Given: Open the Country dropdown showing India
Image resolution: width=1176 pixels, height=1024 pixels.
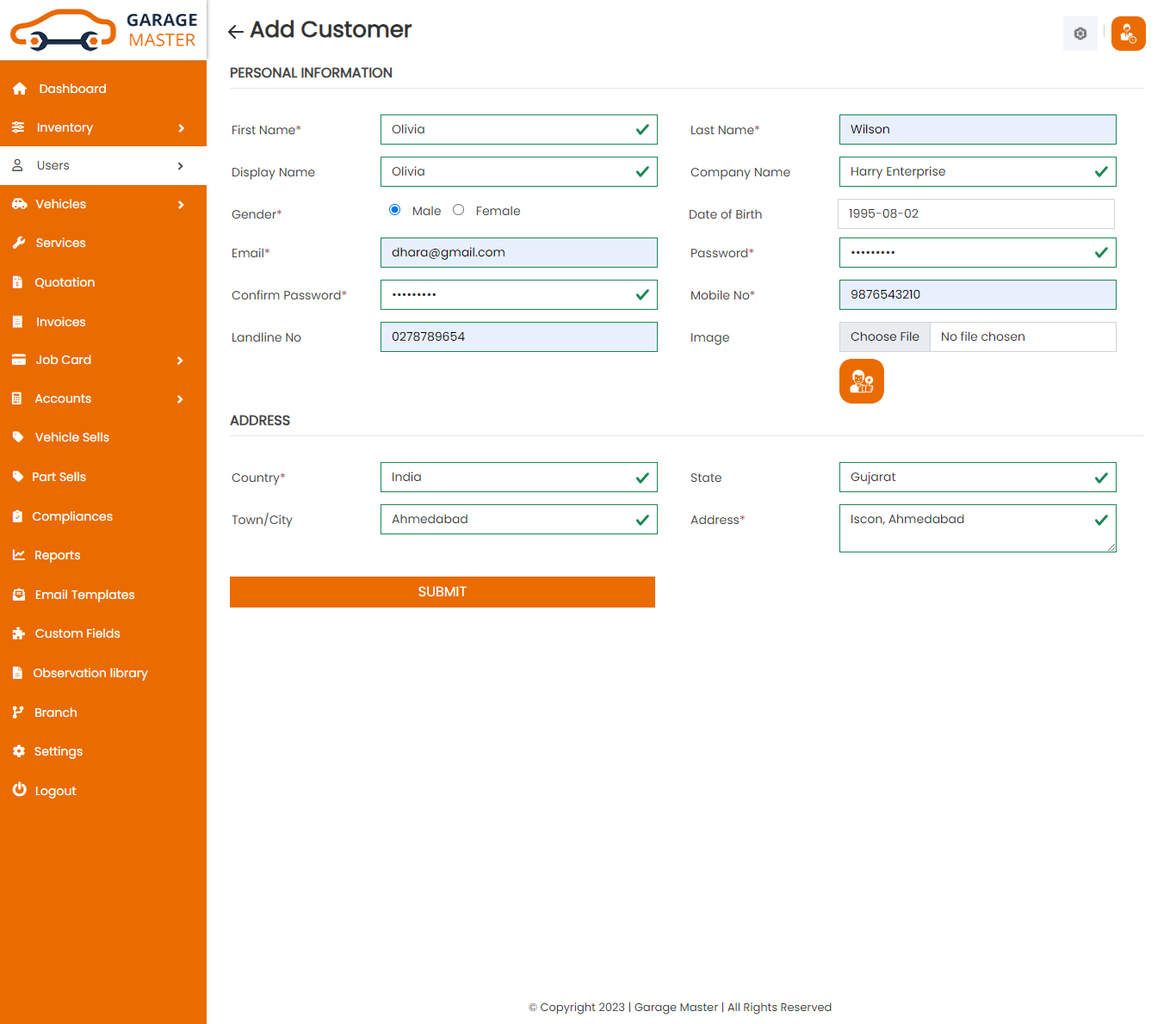Looking at the screenshot, I should (x=518, y=478).
